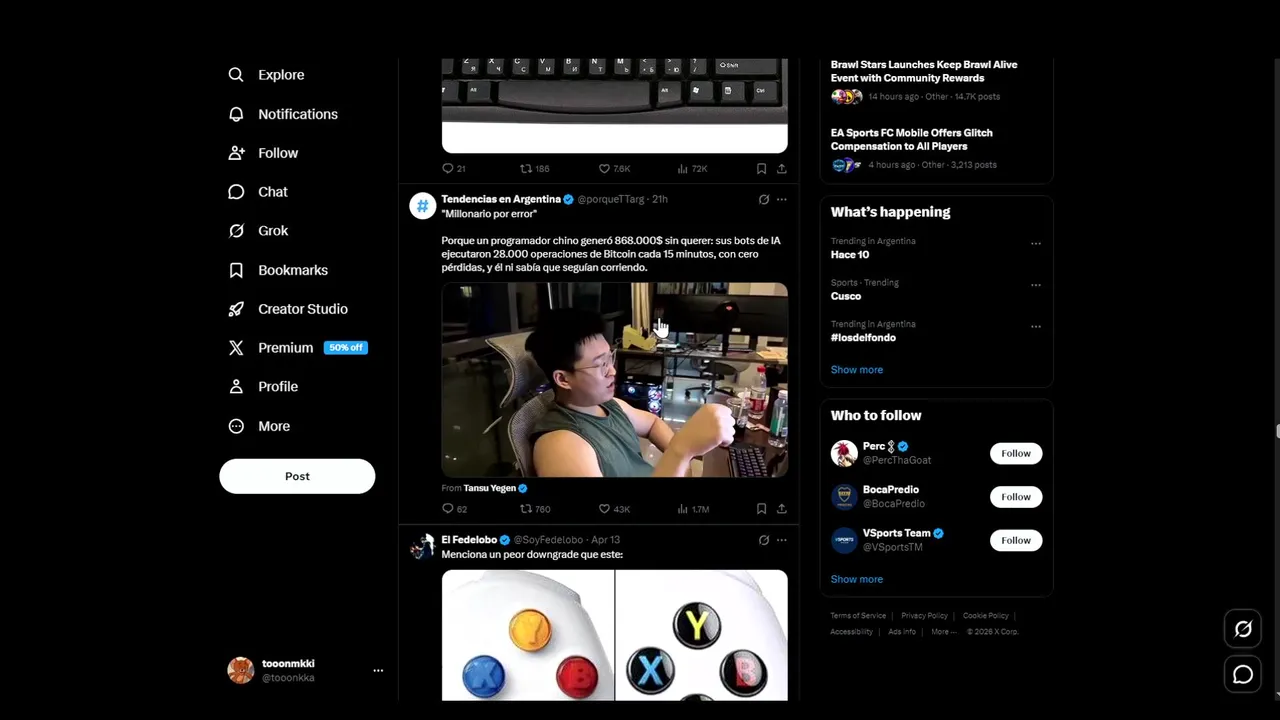This screenshot has width=1280, height=720.
Task: Share the keyboard image post
Action: point(781,169)
